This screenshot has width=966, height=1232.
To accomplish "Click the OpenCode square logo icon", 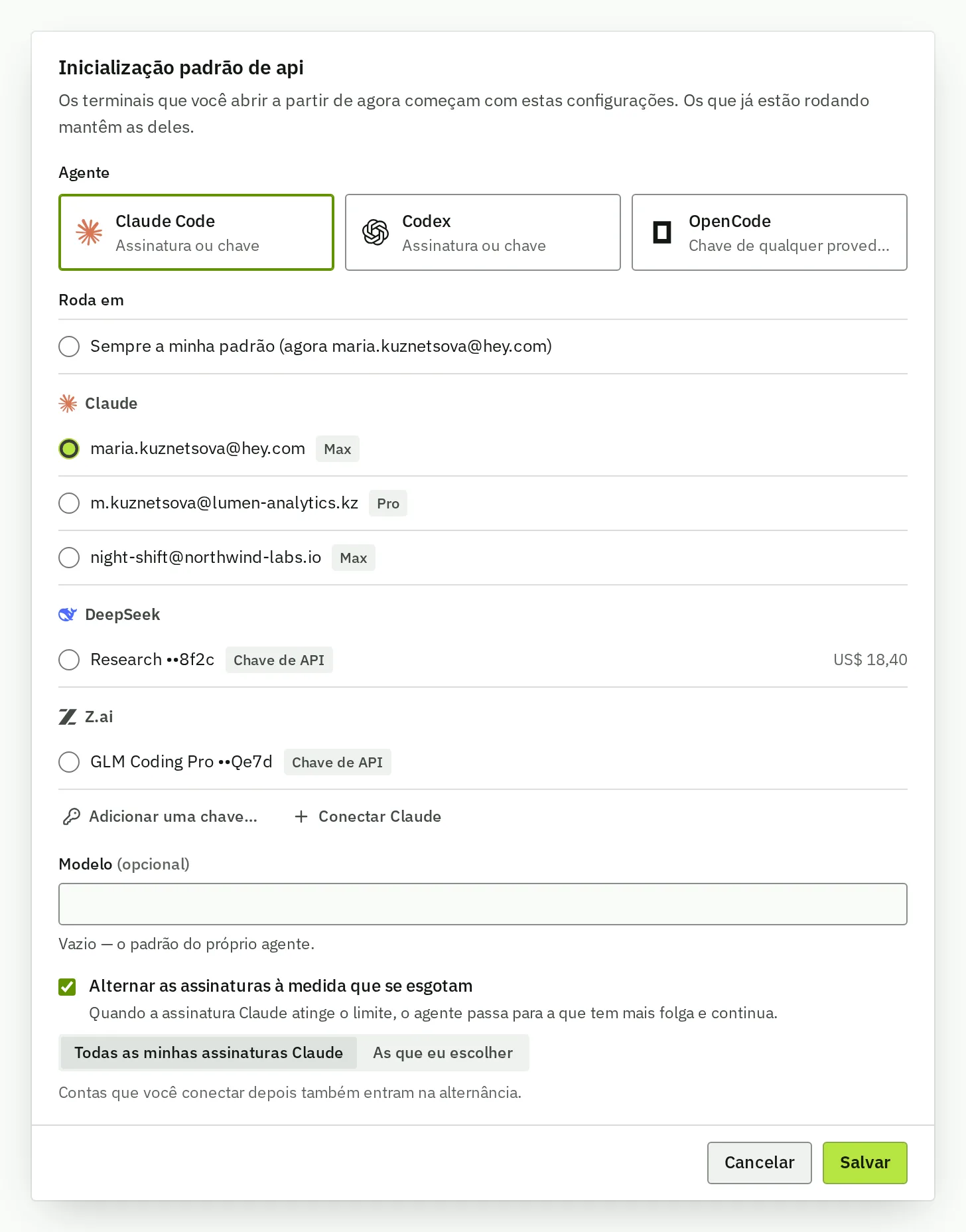I will coord(662,232).
